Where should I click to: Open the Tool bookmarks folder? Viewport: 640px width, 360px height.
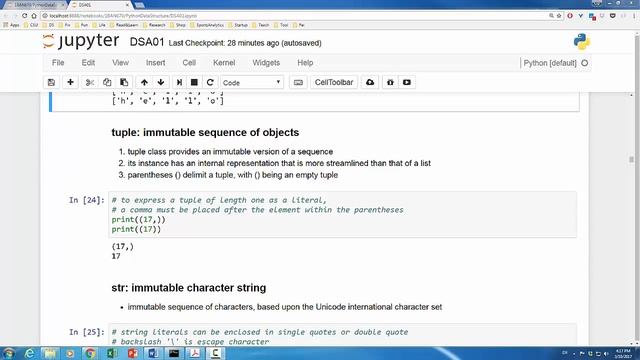click(x=281, y=25)
